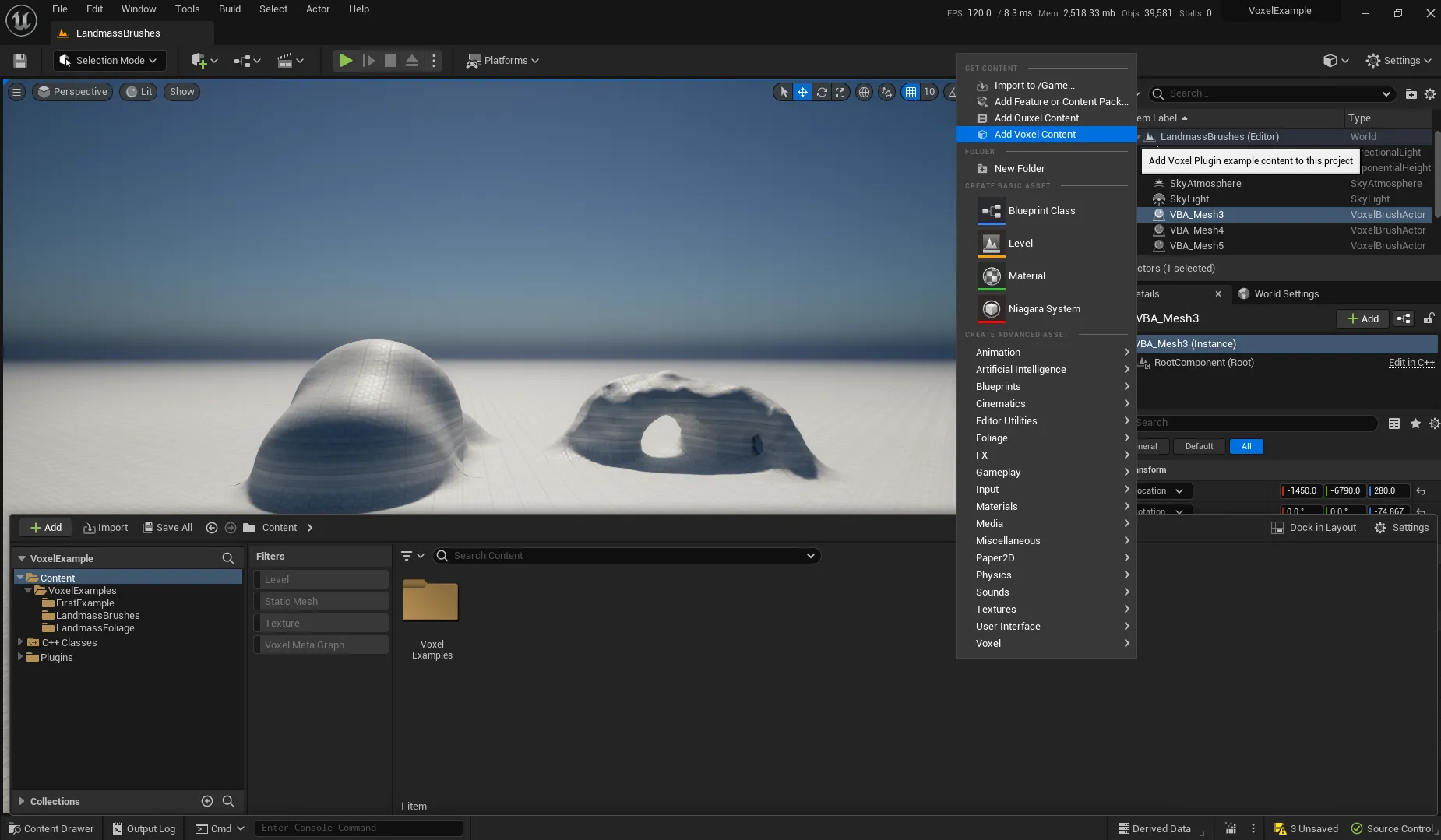
Task: Click the save icon in main toolbar
Action: 20,61
